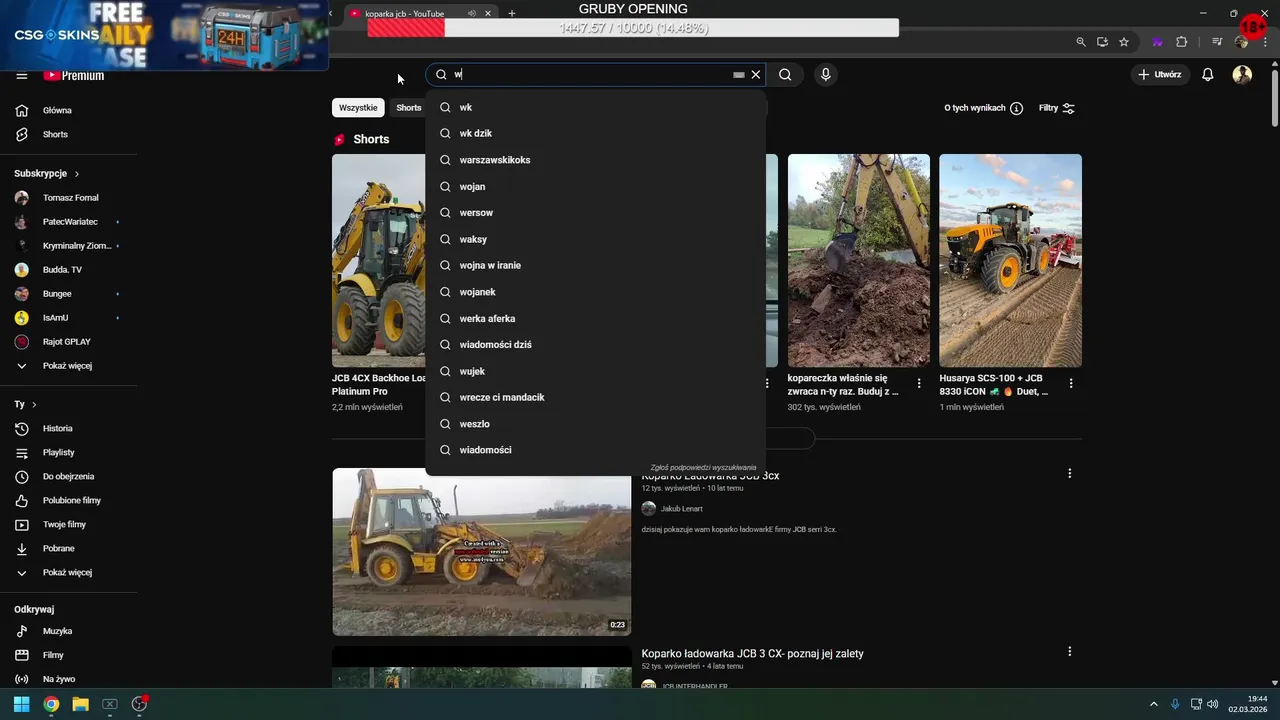Open the hamburger guide menu

pyautogui.click(x=21, y=76)
